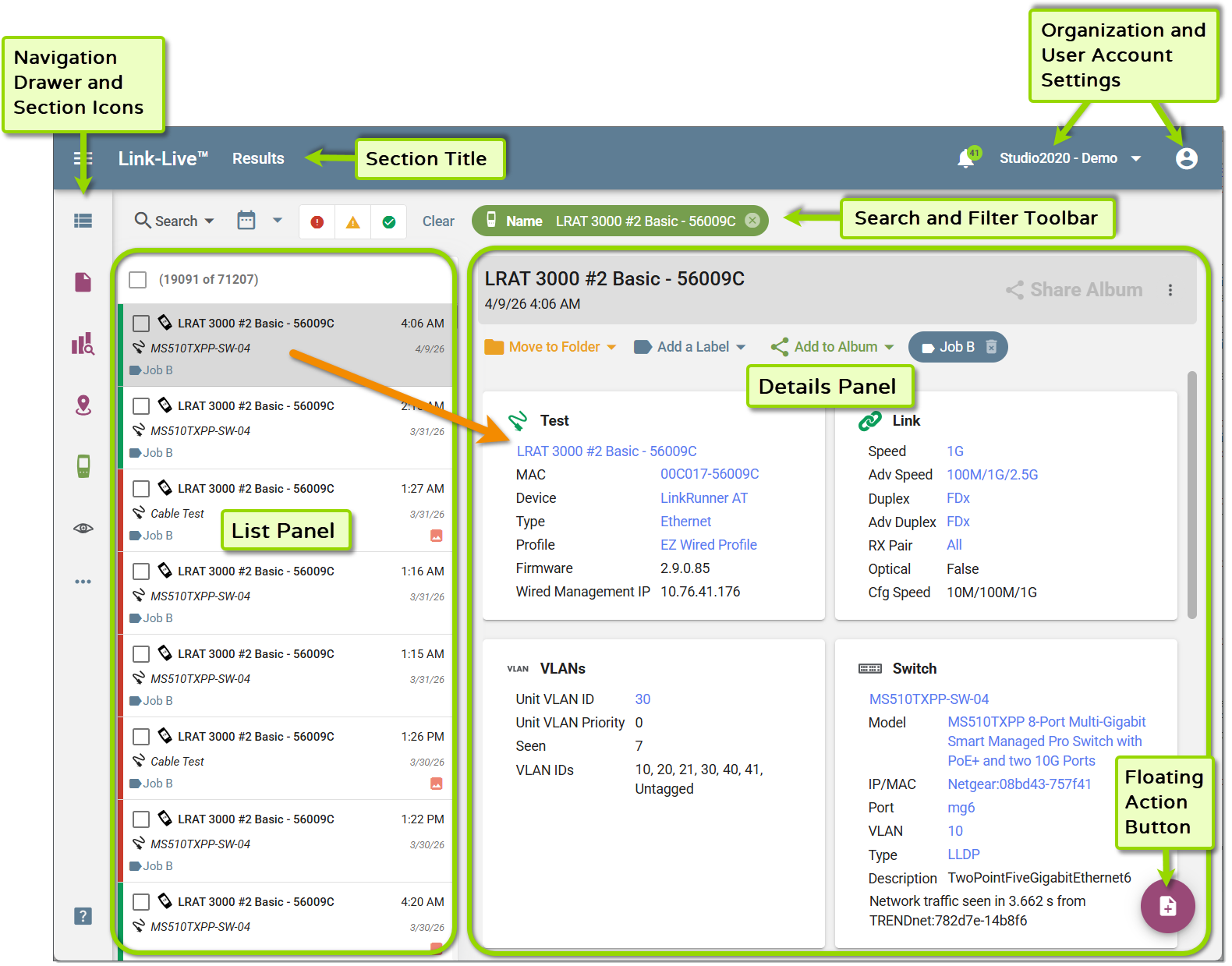1232x966 pixels.
Task: Open attached image on 1:27 AM result
Action: pos(437,536)
